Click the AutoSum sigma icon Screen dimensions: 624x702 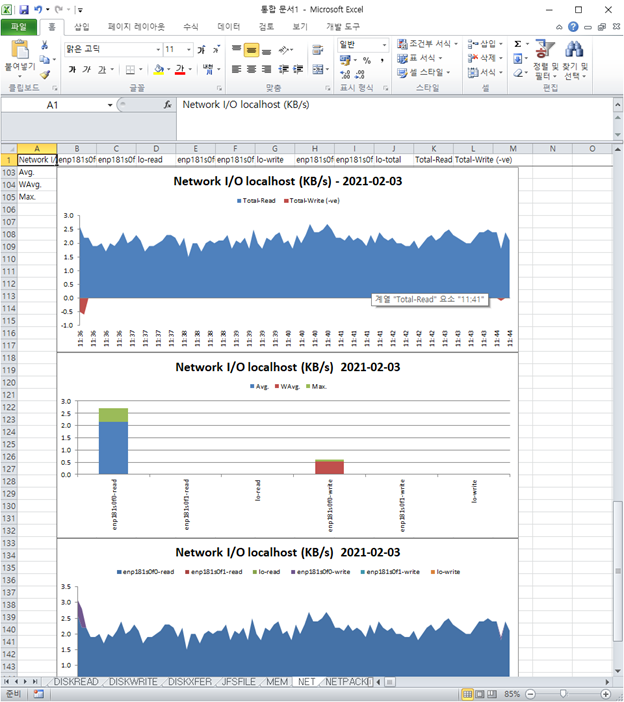518,44
